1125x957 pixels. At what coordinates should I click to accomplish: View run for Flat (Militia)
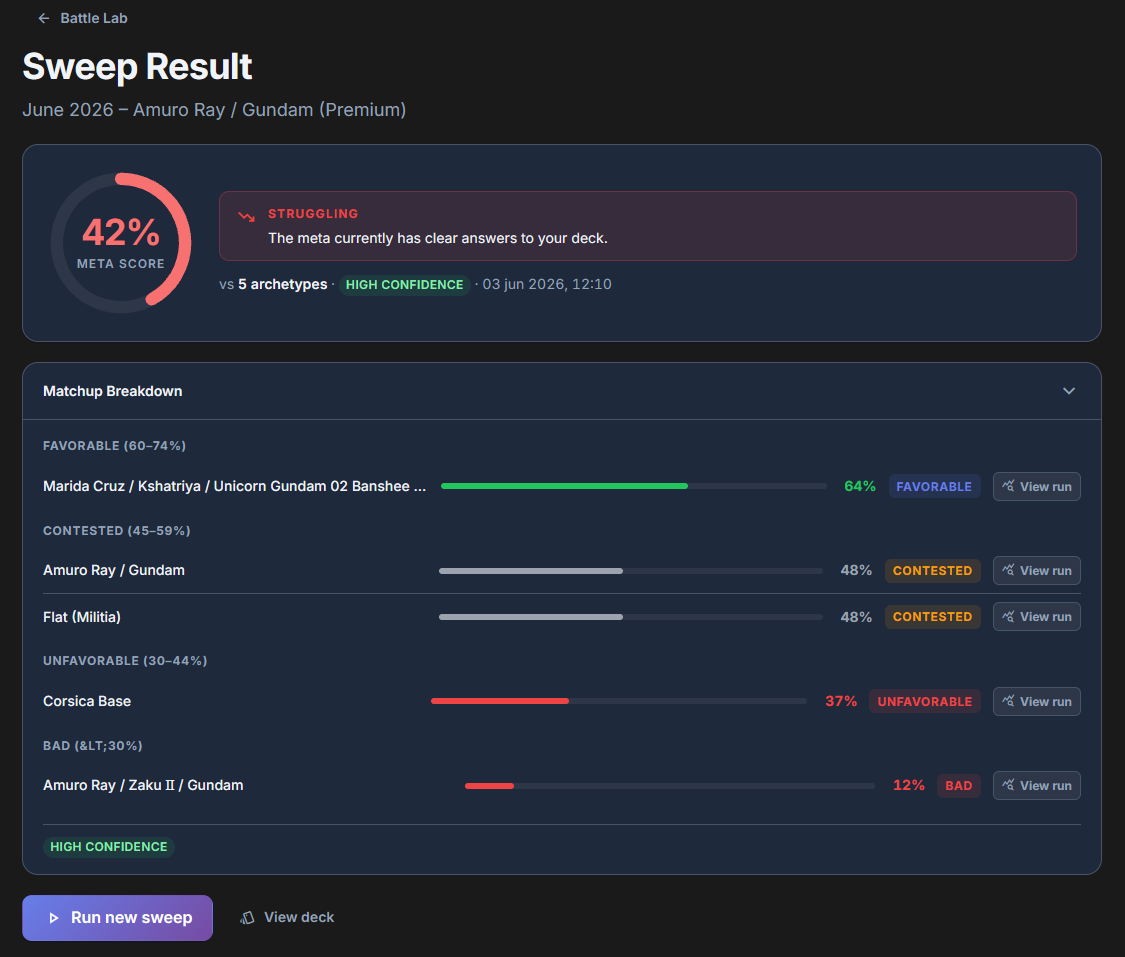tap(1036, 616)
